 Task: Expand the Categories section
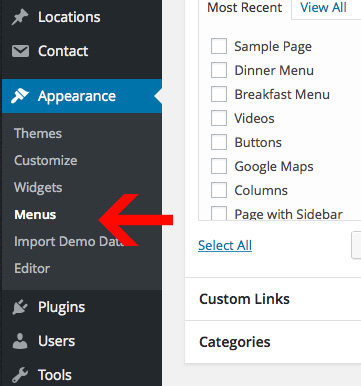click(273, 342)
